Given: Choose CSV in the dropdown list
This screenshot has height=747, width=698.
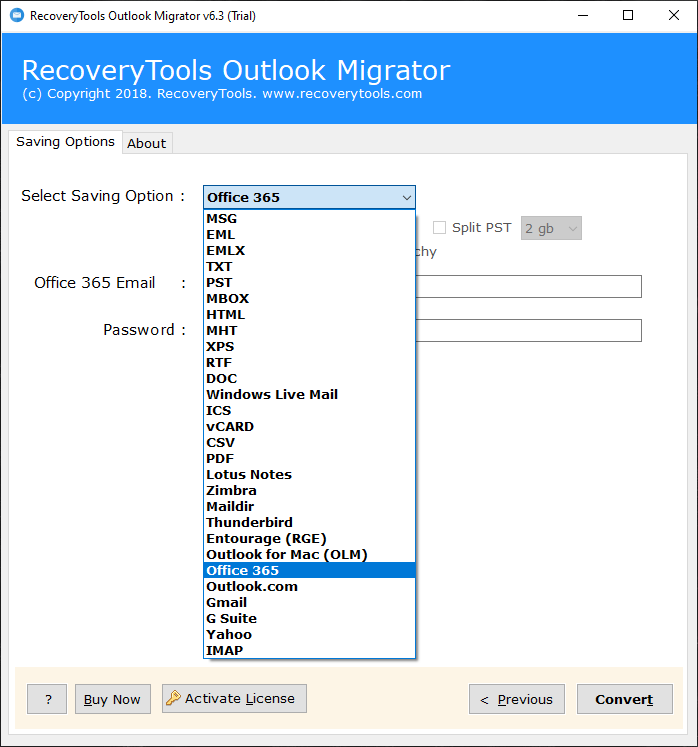Looking at the screenshot, I should [309, 443].
